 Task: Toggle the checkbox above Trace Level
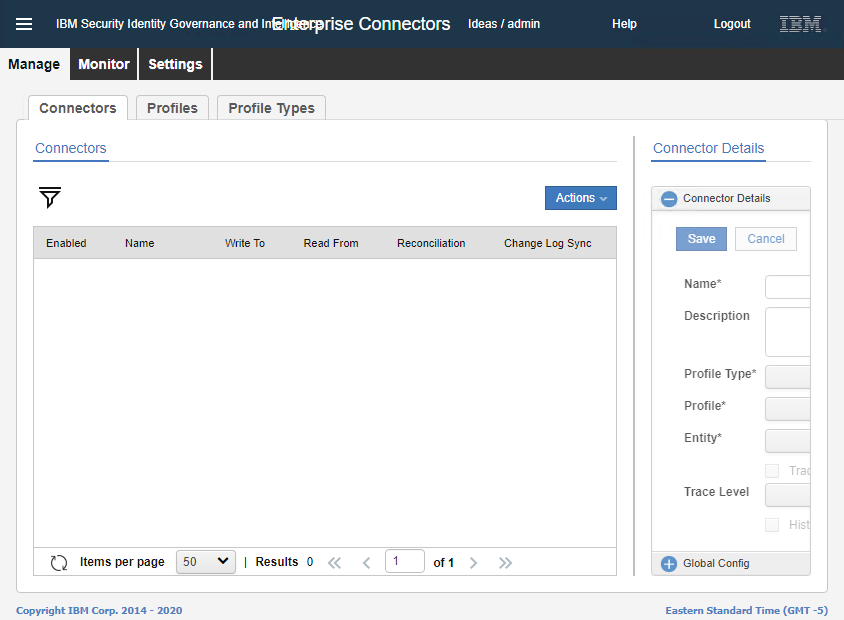click(x=772, y=471)
